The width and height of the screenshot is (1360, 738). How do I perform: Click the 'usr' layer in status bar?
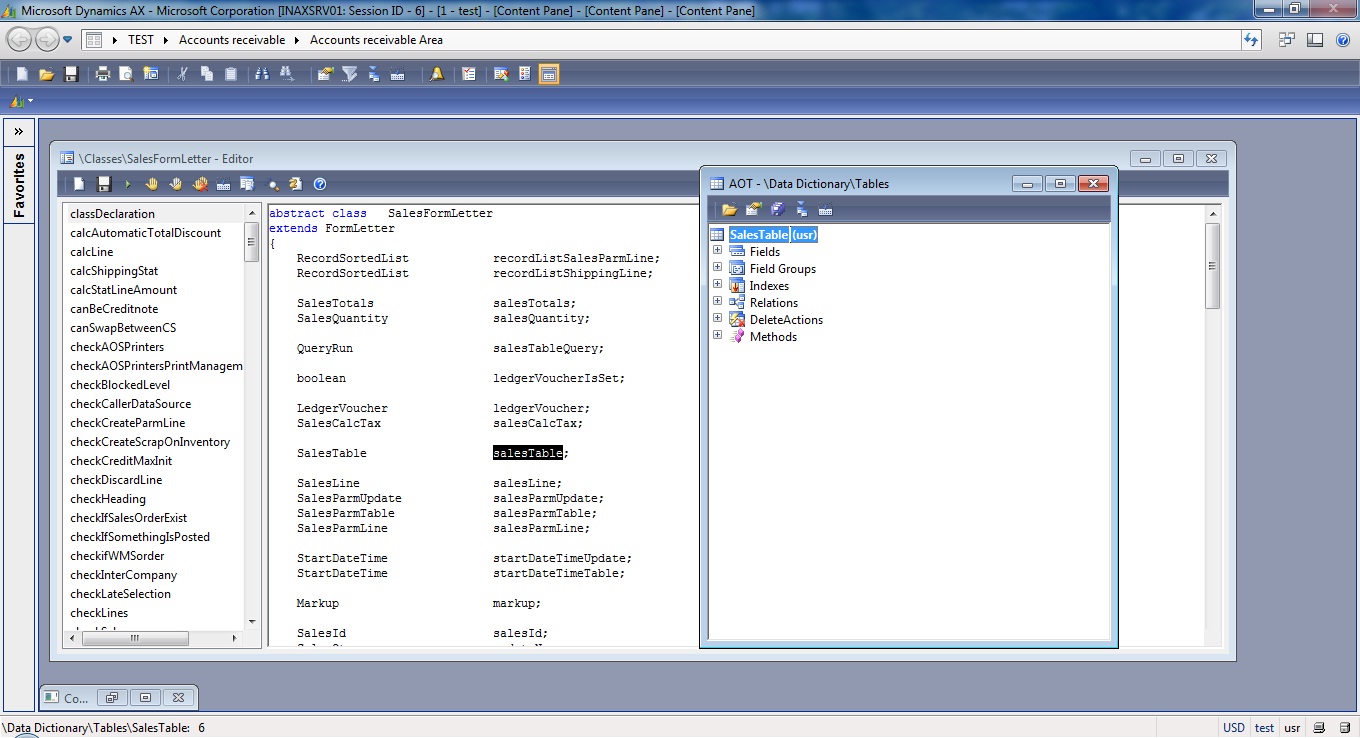tap(1292, 728)
